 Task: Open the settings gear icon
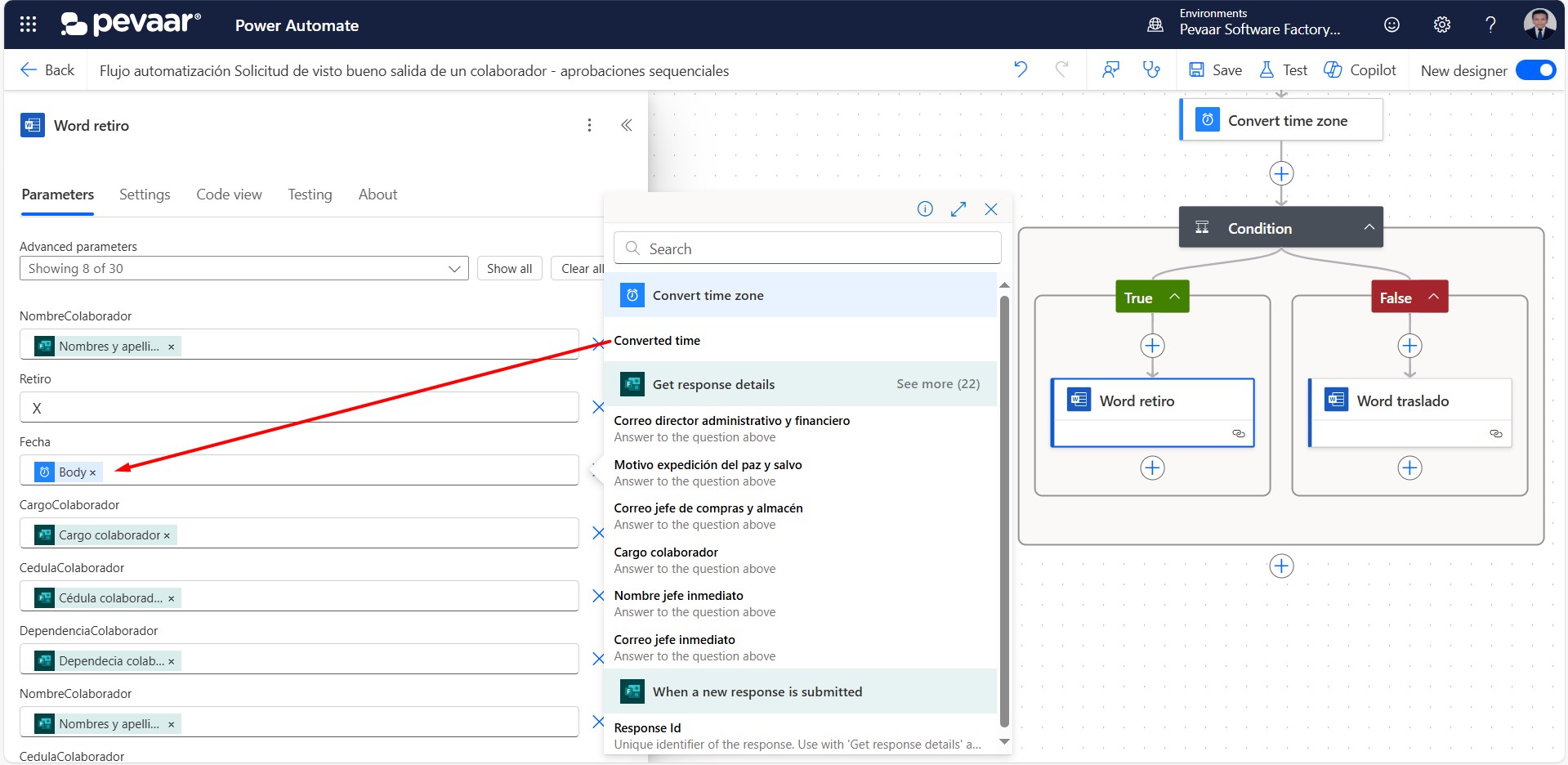click(x=1442, y=25)
